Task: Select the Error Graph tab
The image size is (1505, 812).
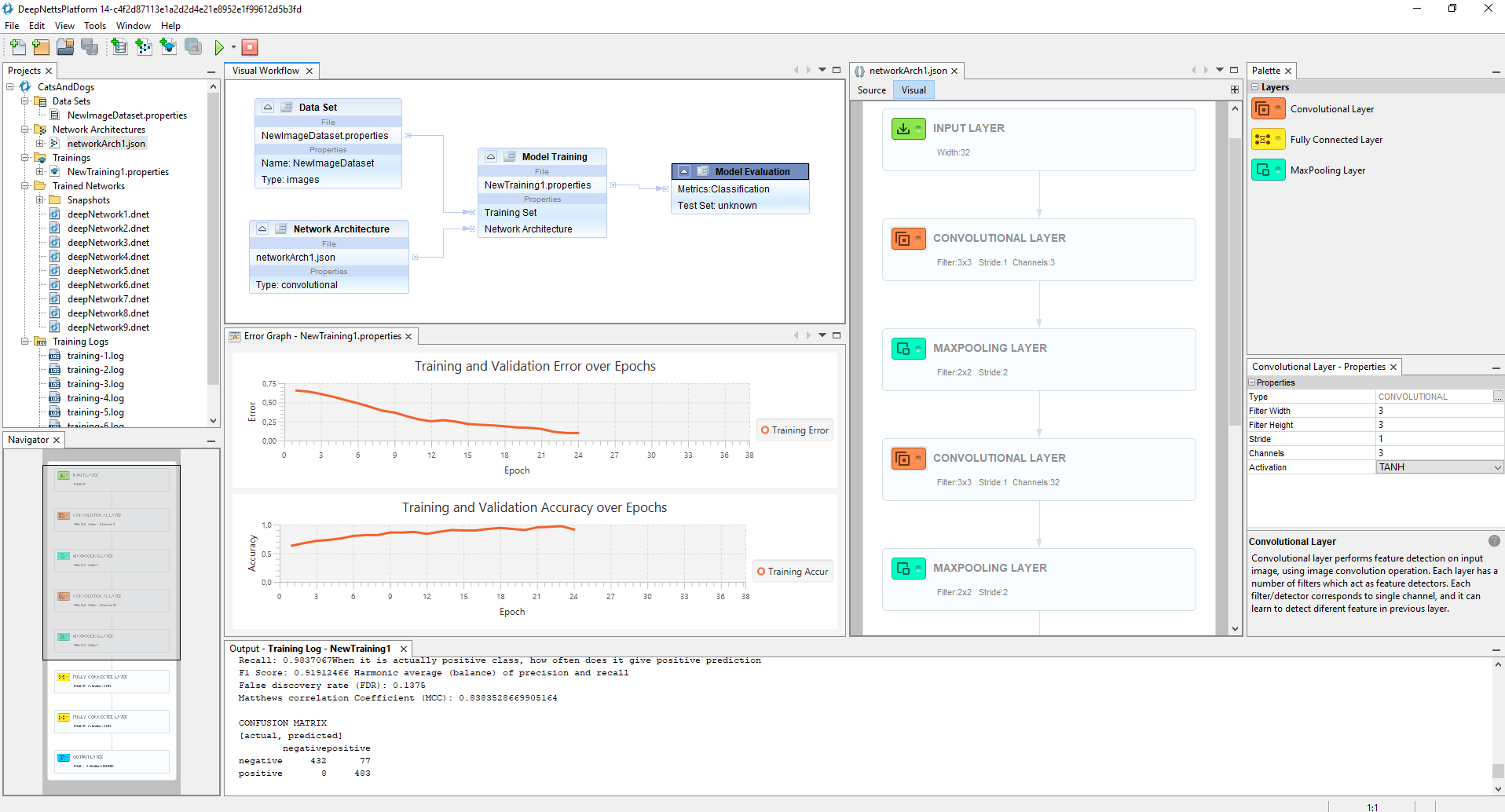Action: pos(322,336)
